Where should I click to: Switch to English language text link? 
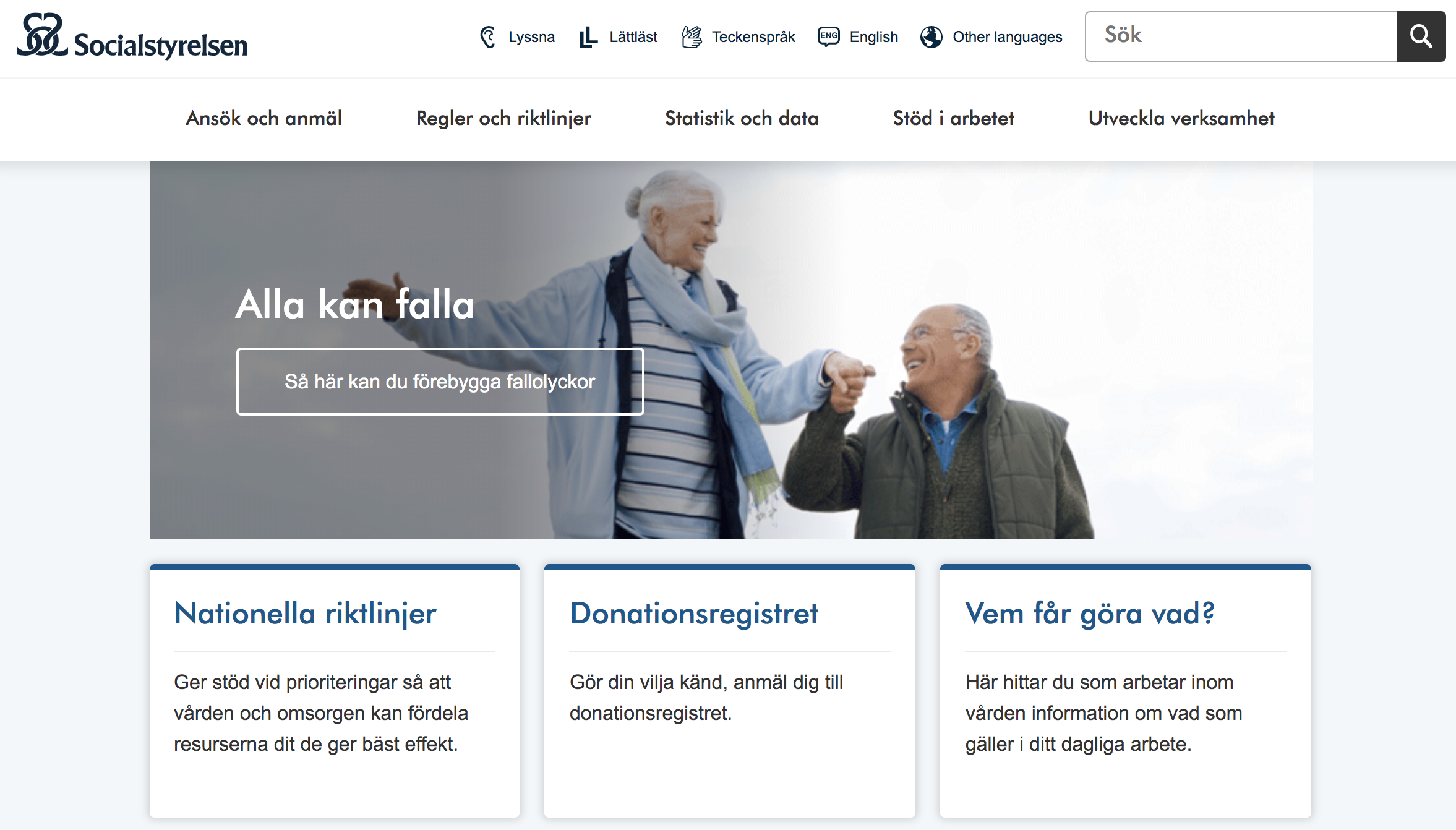pos(873,37)
